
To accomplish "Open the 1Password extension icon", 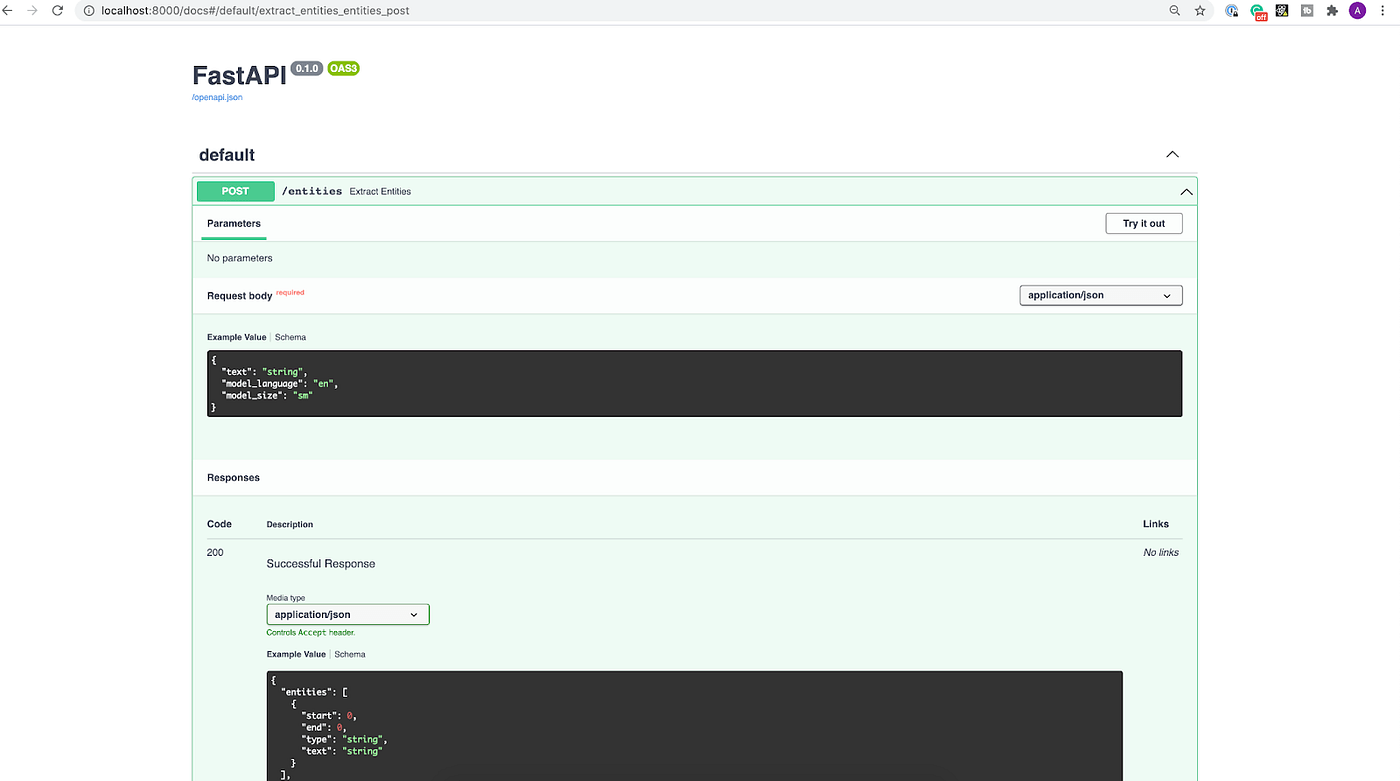I will [x=1232, y=10].
